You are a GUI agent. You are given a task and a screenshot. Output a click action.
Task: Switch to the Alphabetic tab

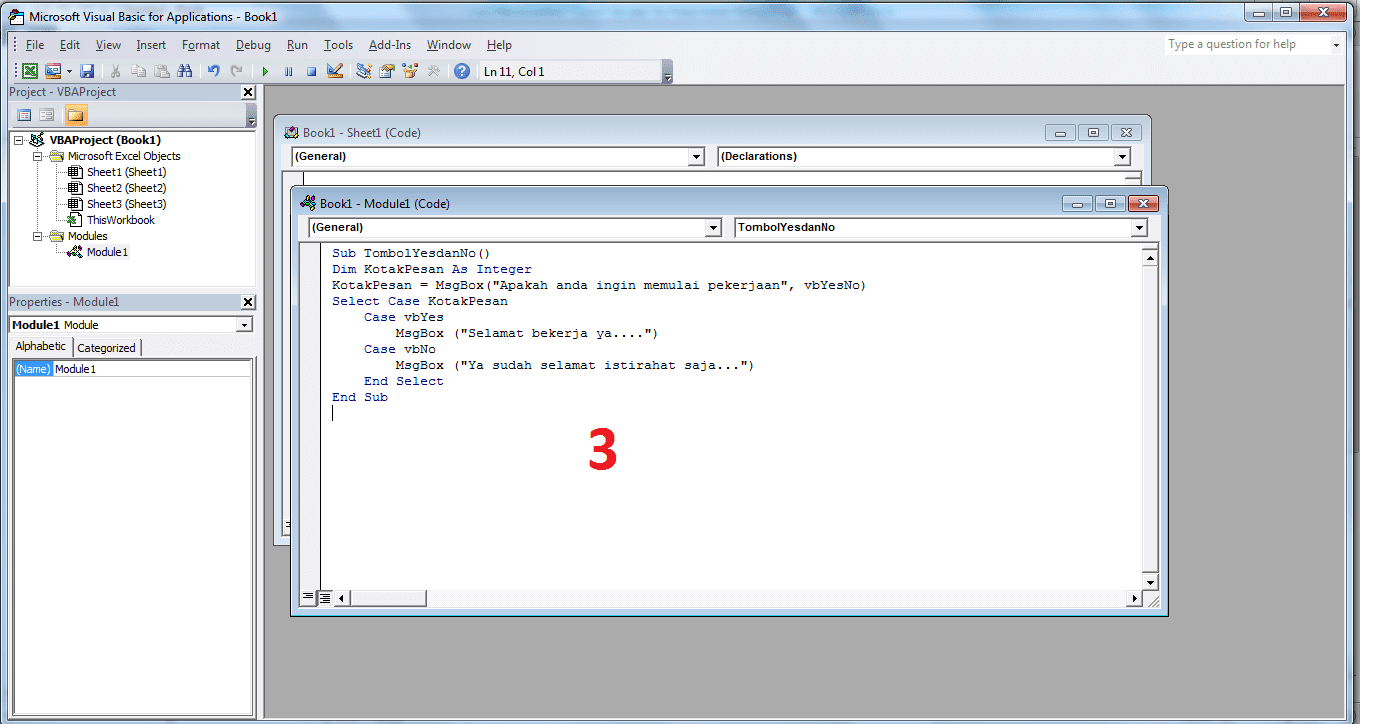(x=41, y=347)
